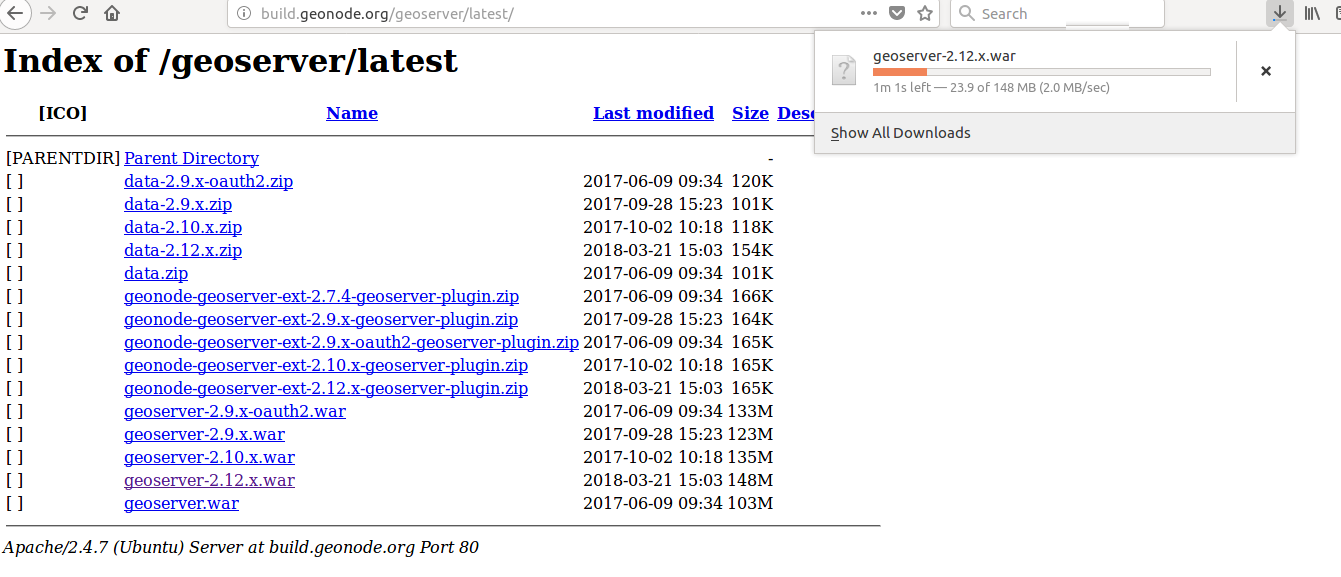Go back using the browser back arrow

14,13
